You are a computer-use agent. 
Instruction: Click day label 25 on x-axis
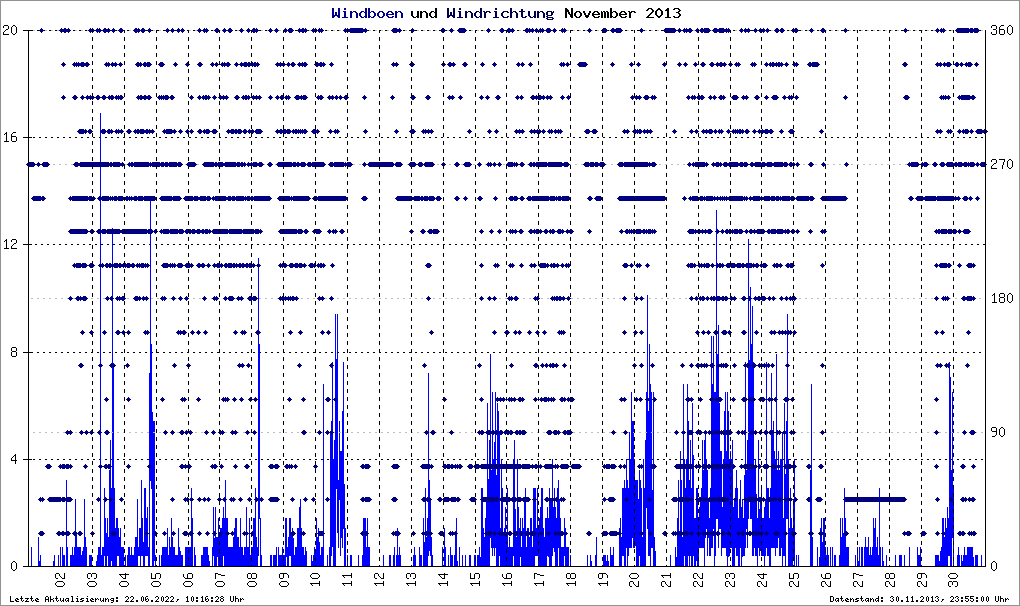coord(794,579)
